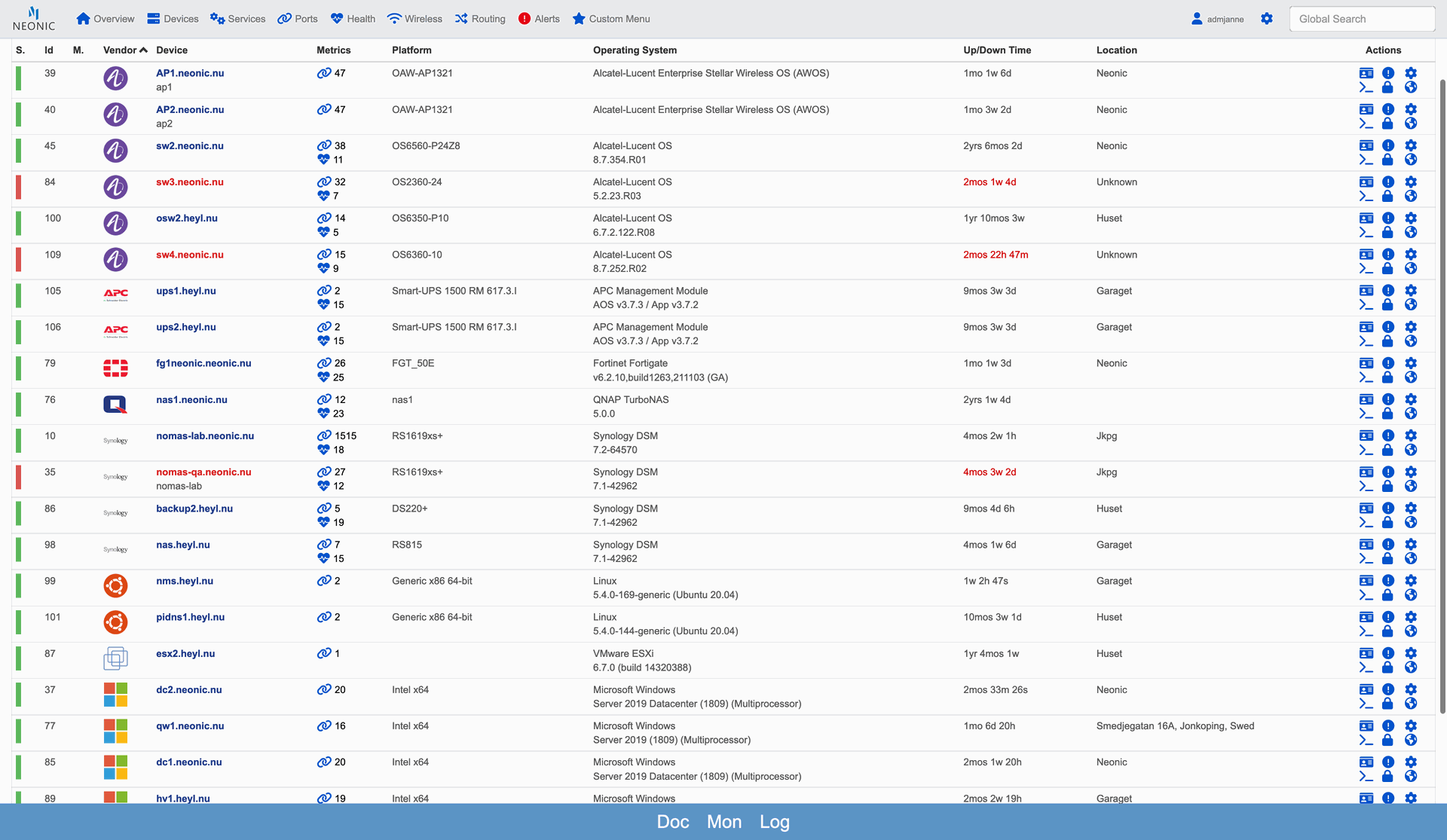Click the exclamation alert icon for ups2.heyl.nu

pos(1388,327)
